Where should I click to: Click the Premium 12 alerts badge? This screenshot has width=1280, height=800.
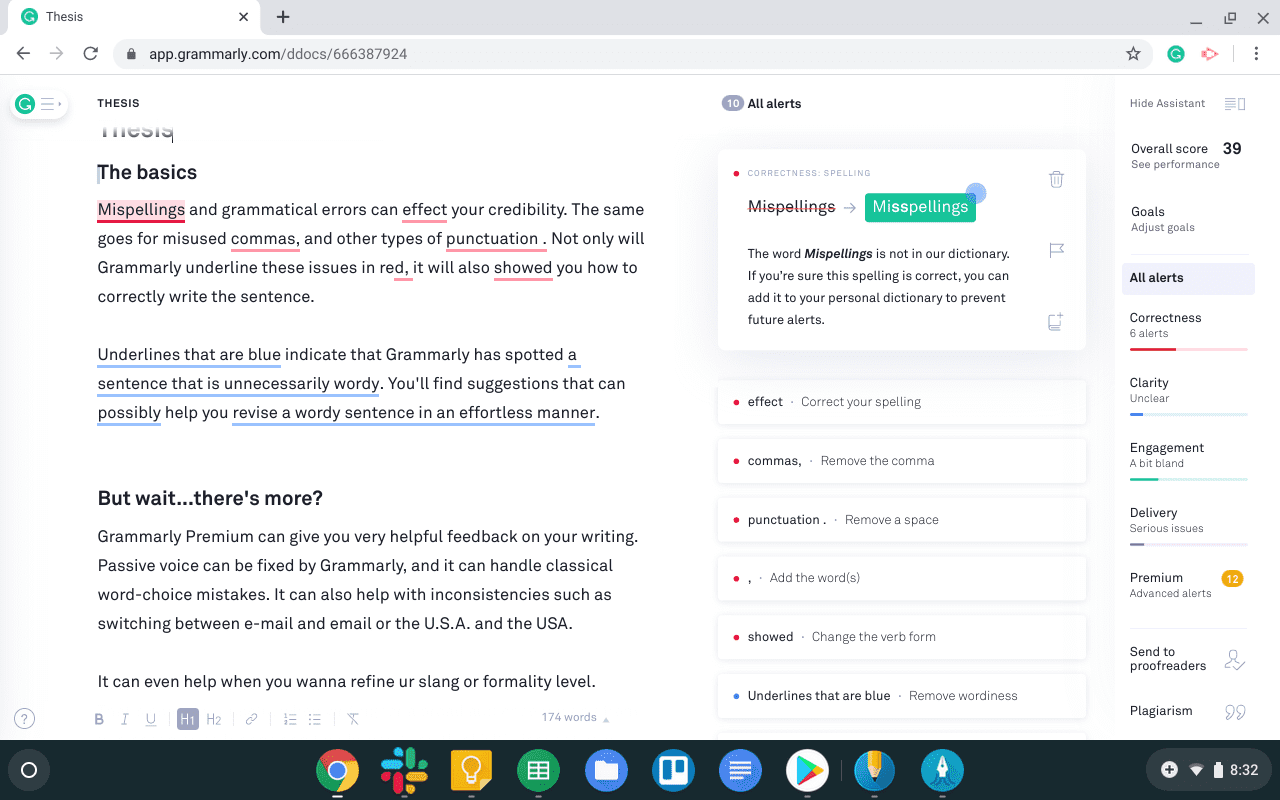point(1232,579)
